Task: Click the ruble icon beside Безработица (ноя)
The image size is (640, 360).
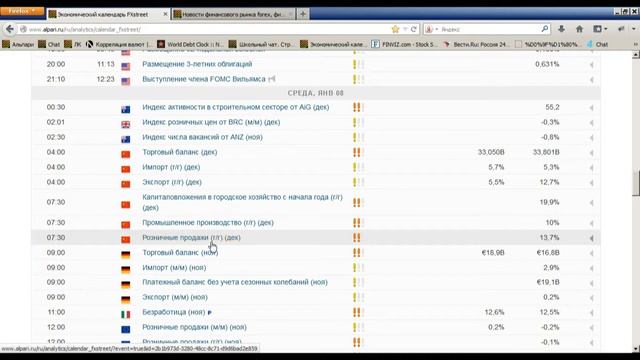Action: point(209,313)
